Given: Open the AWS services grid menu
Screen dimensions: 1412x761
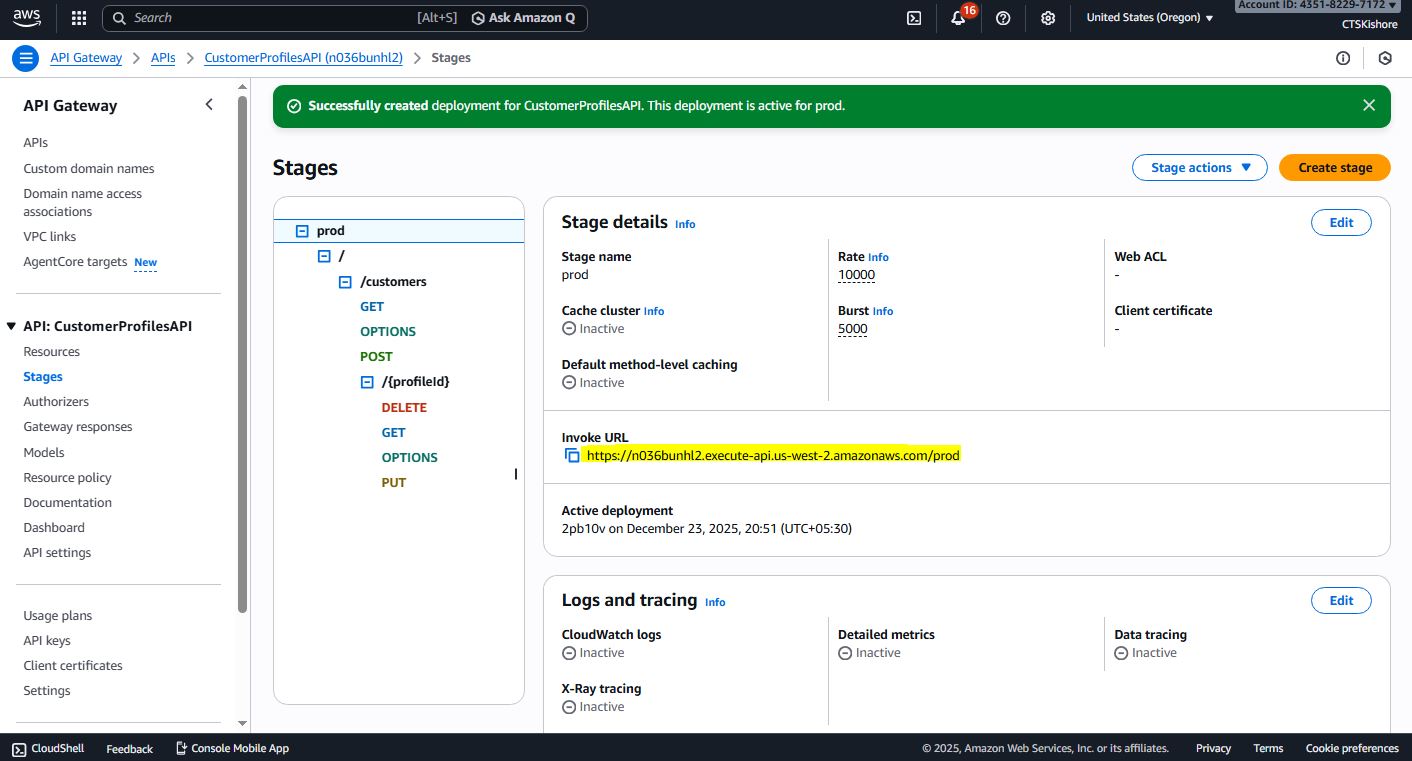Looking at the screenshot, I should 79,18.
